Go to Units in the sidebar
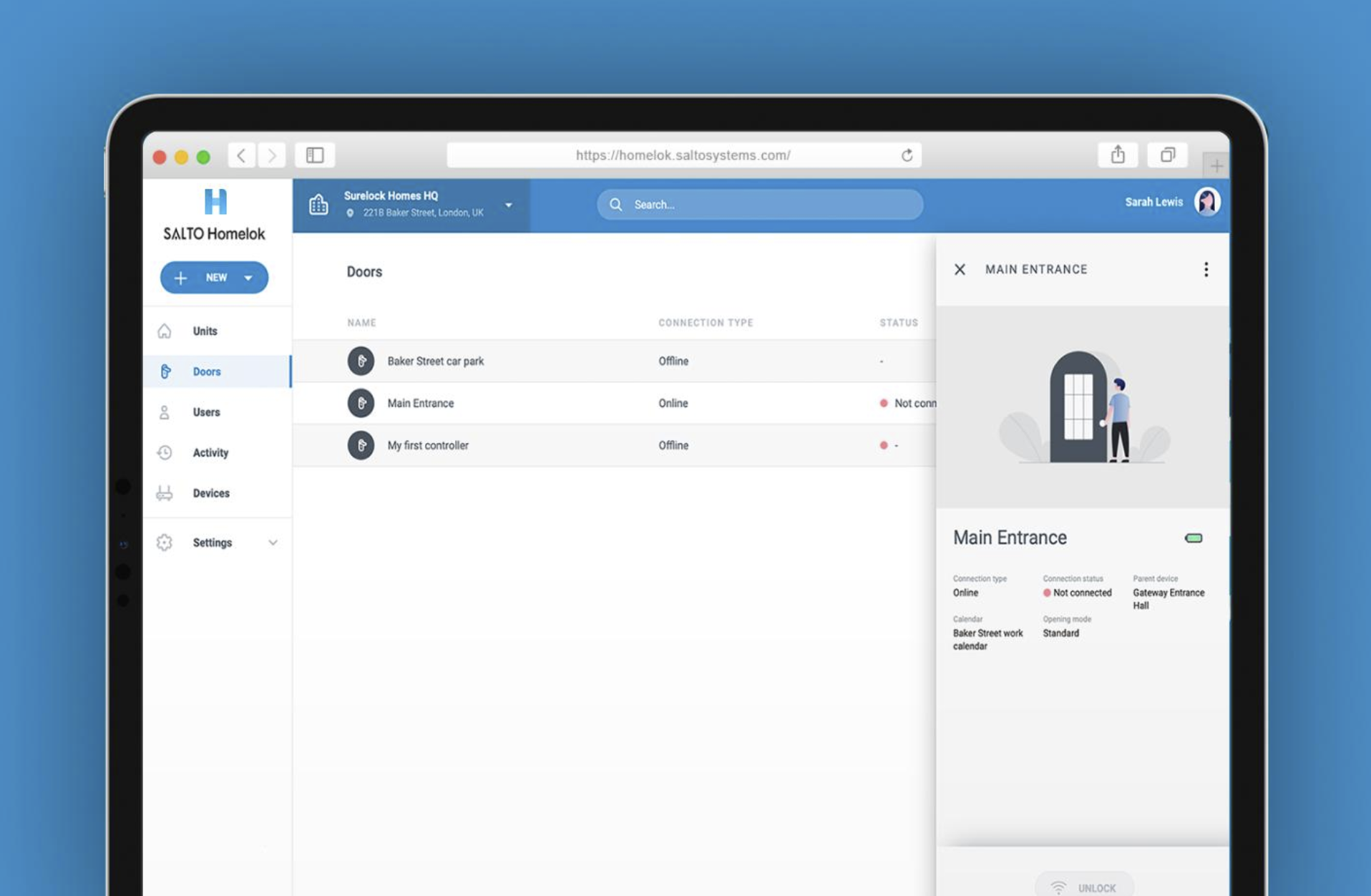The height and width of the screenshot is (896, 1371). (x=205, y=331)
